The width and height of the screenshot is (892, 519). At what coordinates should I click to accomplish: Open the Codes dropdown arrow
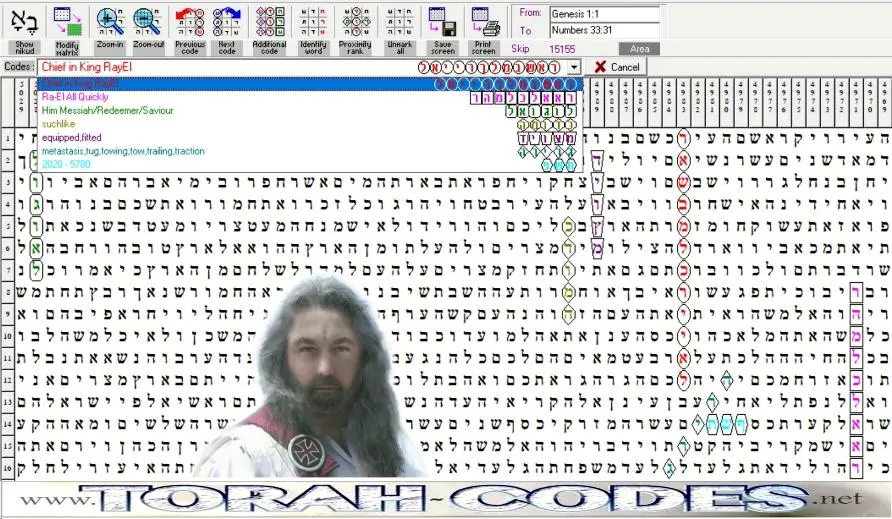(574, 67)
